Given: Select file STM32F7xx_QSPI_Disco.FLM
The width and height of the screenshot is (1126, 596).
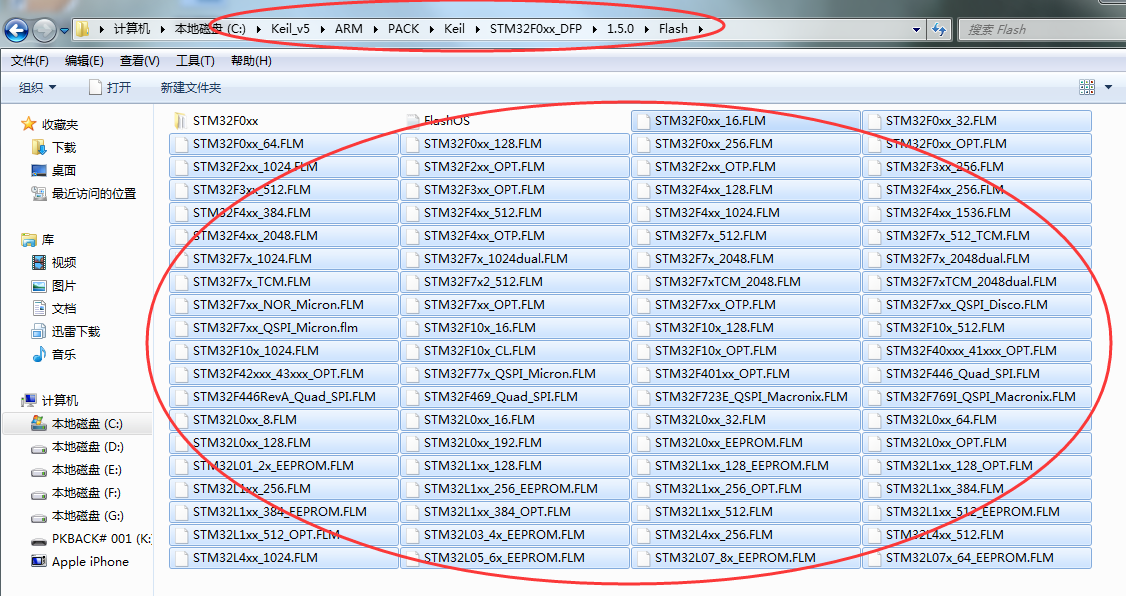Looking at the screenshot, I should [x=977, y=304].
